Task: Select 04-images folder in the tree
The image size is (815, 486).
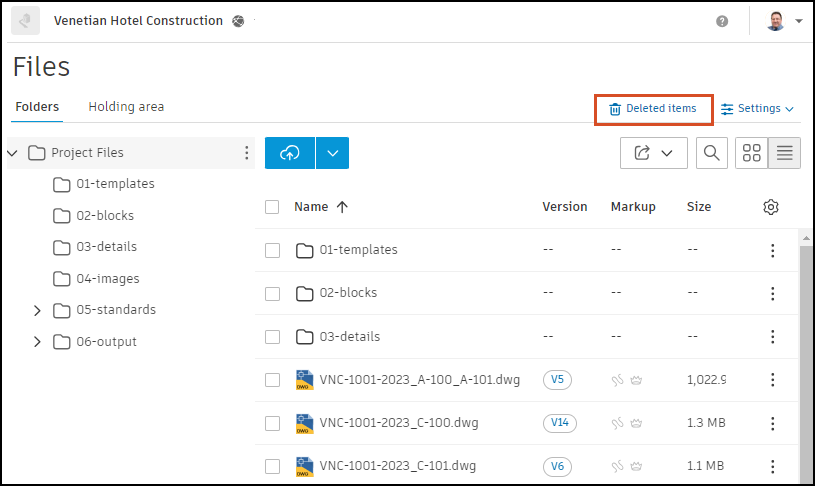Action: tap(107, 278)
